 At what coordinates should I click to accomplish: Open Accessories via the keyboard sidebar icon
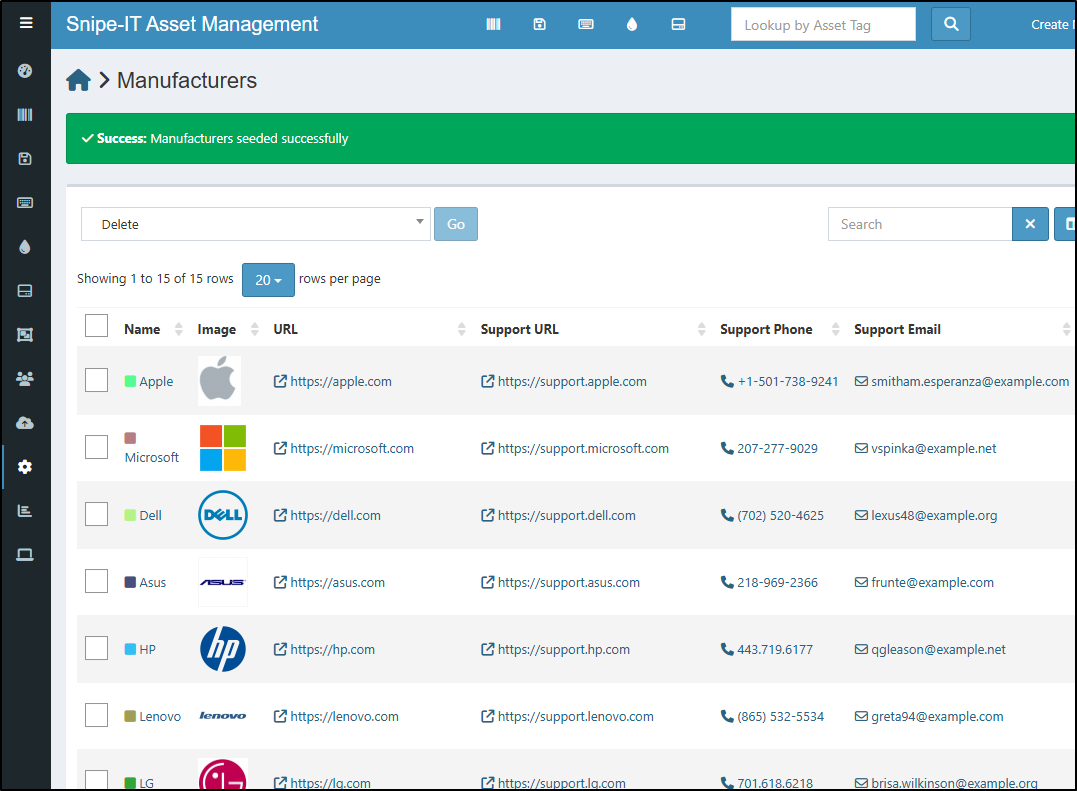(x=26, y=203)
